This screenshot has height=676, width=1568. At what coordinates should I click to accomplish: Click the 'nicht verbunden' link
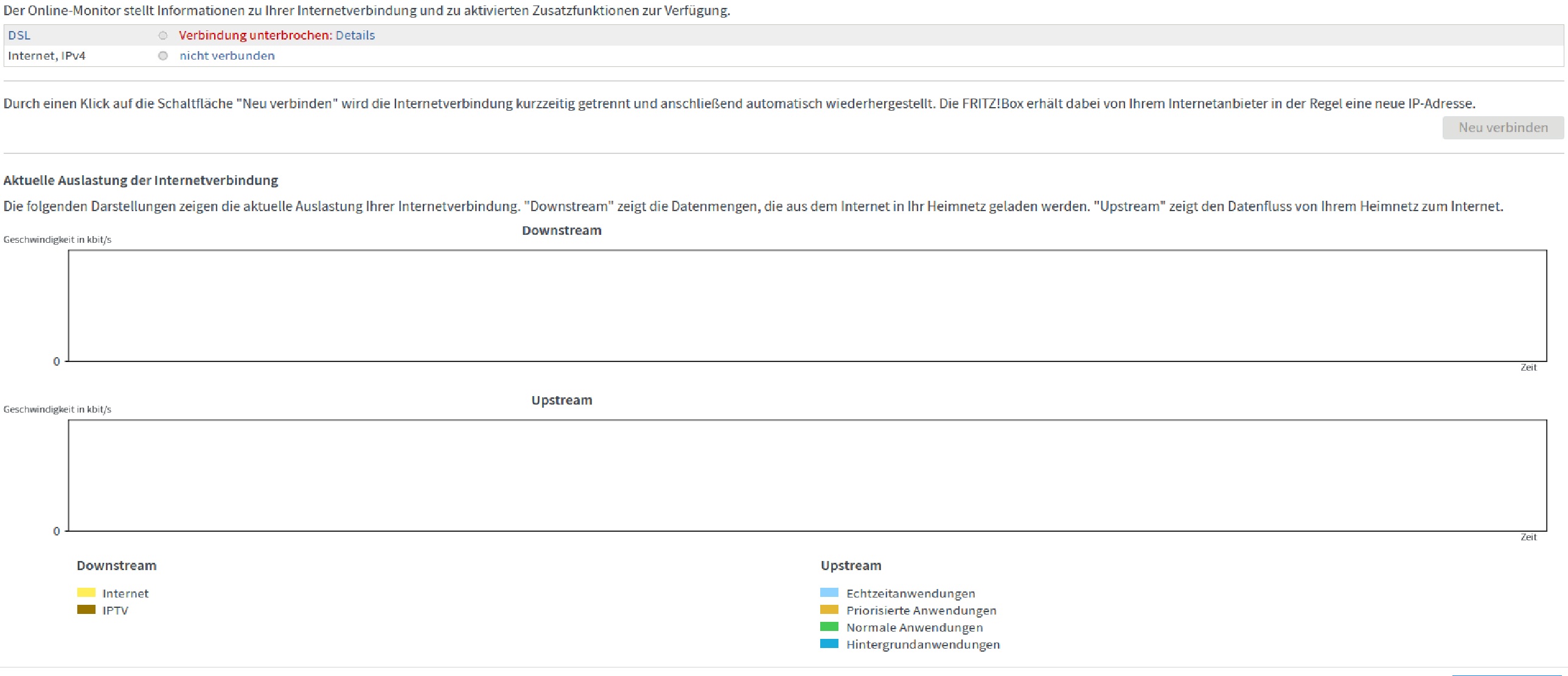[227, 56]
